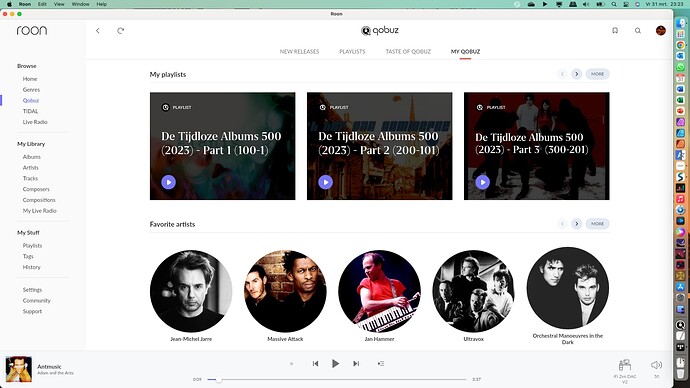Image resolution: width=690 pixels, height=388 pixels.
Task: Open the View menu
Action: pyautogui.click(x=59, y=4)
